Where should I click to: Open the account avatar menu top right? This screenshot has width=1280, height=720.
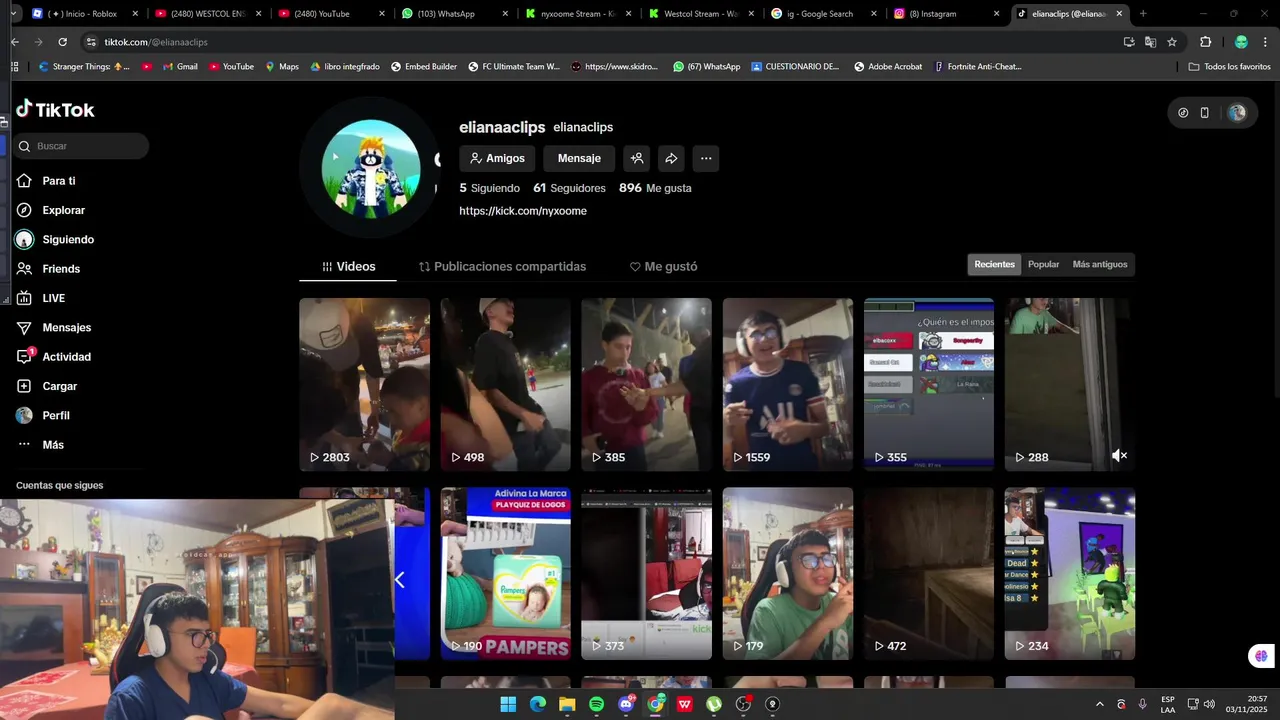[x=1237, y=113]
